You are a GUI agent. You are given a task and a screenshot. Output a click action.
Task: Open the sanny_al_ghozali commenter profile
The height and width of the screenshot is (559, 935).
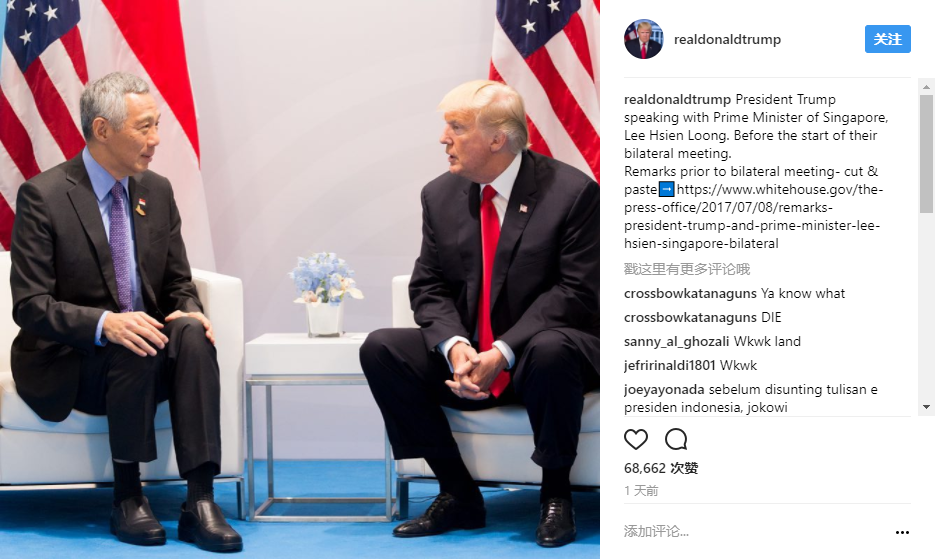676,341
